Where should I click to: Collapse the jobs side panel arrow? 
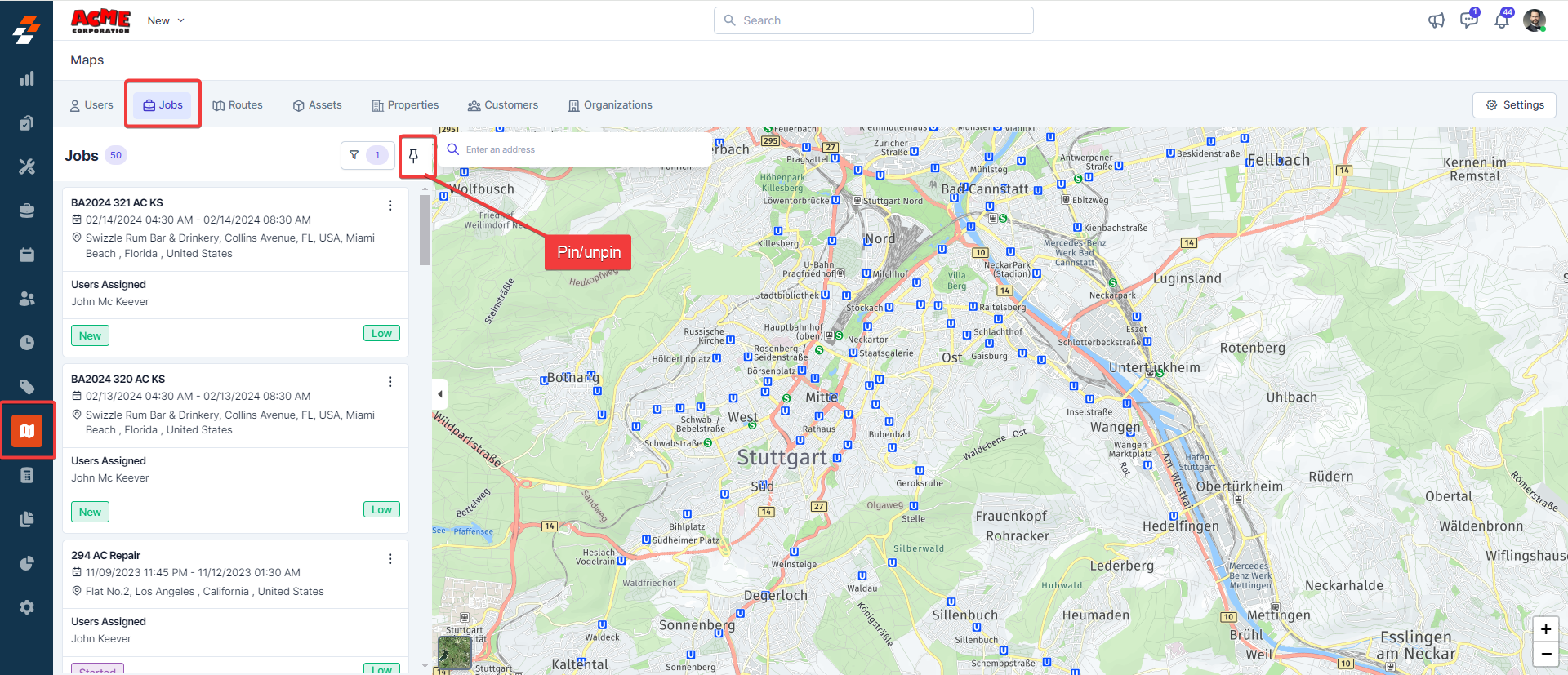pos(440,394)
